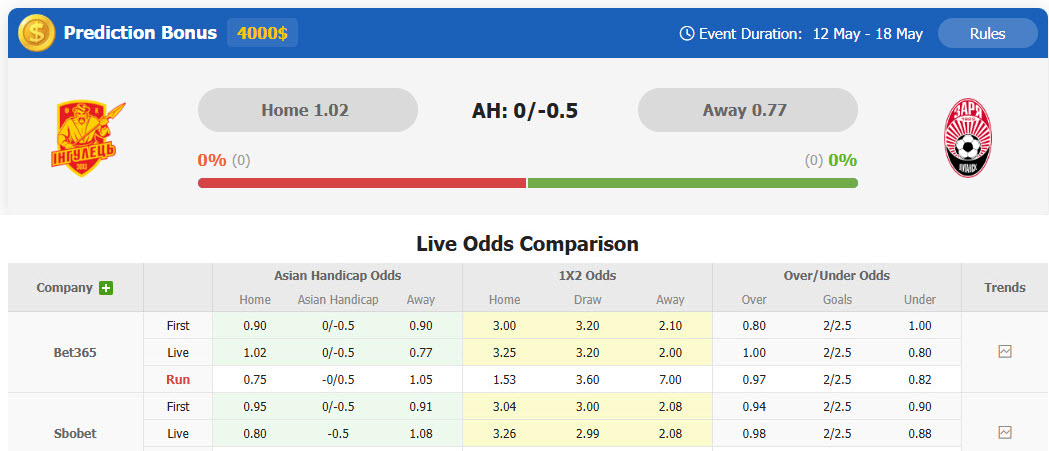The height and width of the screenshot is (451, 1049).
Task: Click the Over/Under Odds column header
Action: point(837,275)
